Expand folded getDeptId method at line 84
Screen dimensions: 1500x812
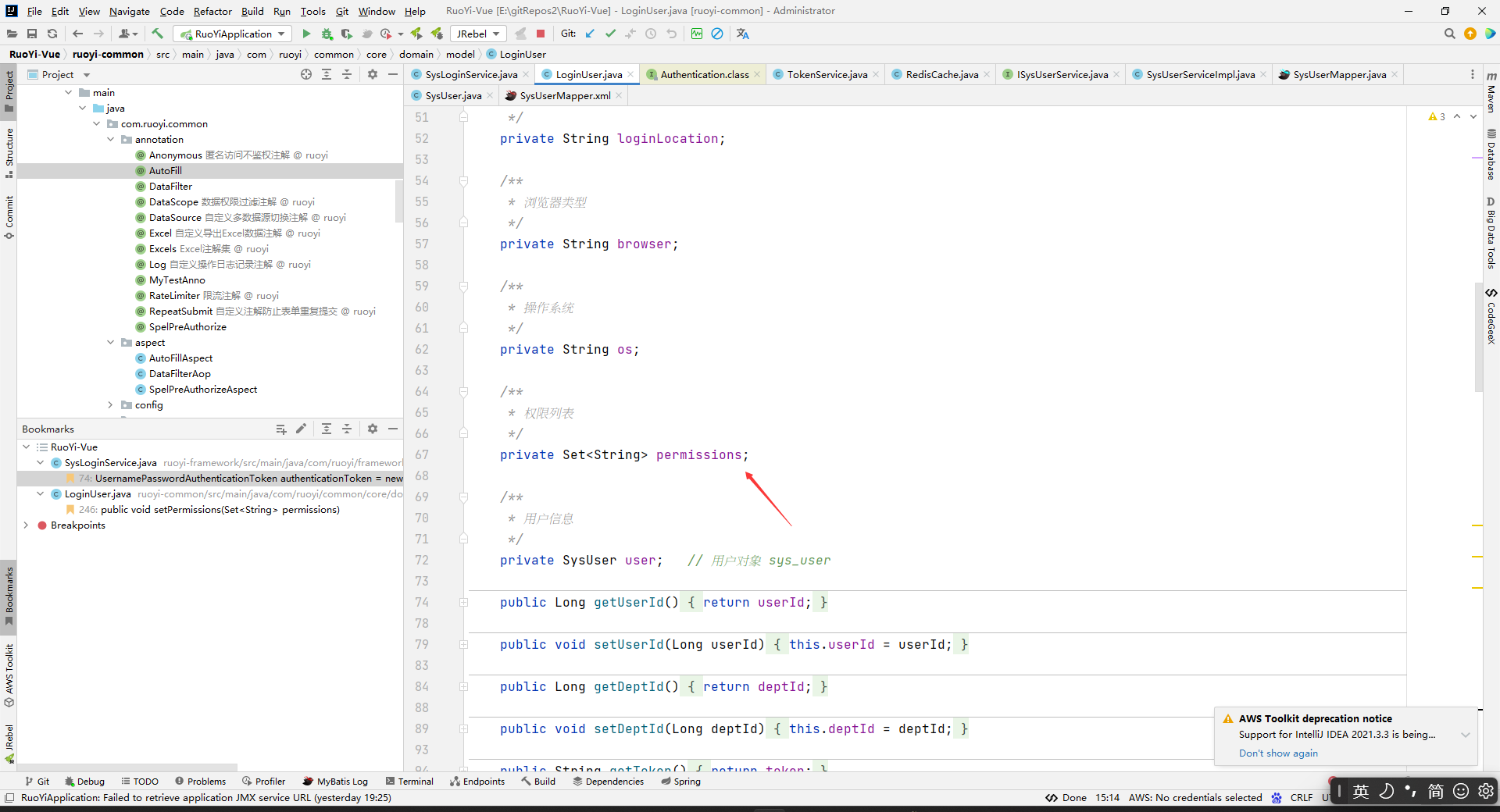click(463, 687)
